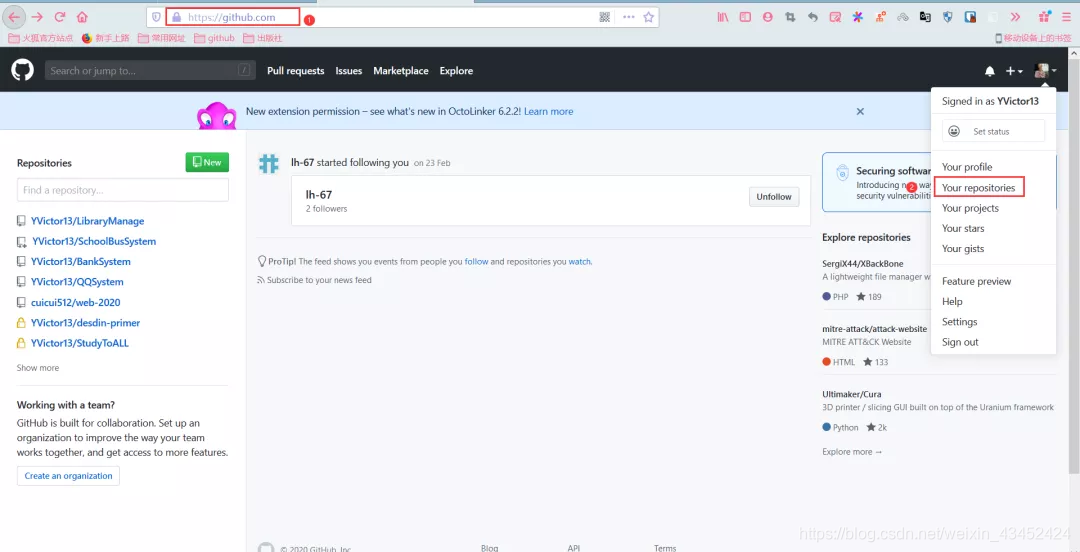Image resolution: width=1080 pixels, height=552 pixels.
Task: Expand repository list with Show more
Action: pos(38,368)
